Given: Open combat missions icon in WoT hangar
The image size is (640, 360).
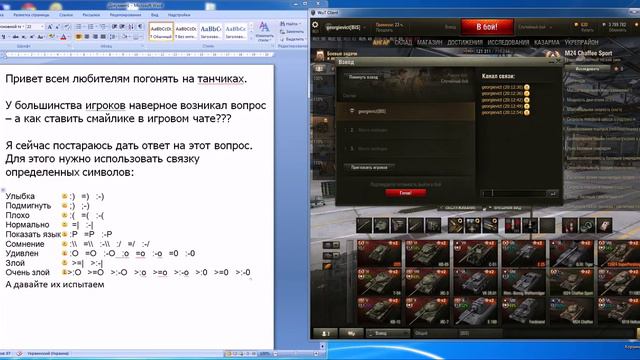Looking at the screenshot, I should coord(320,55).
